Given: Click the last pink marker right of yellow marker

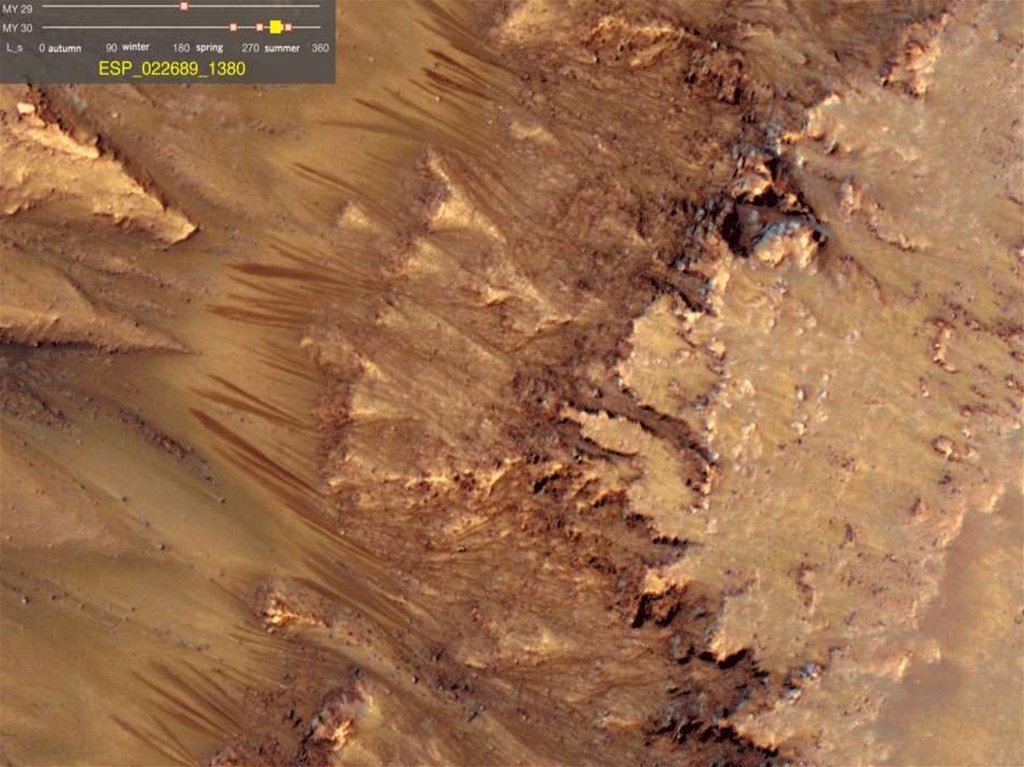Looking at the screenshot, I should pyautogui.click(x=288, y=27).
